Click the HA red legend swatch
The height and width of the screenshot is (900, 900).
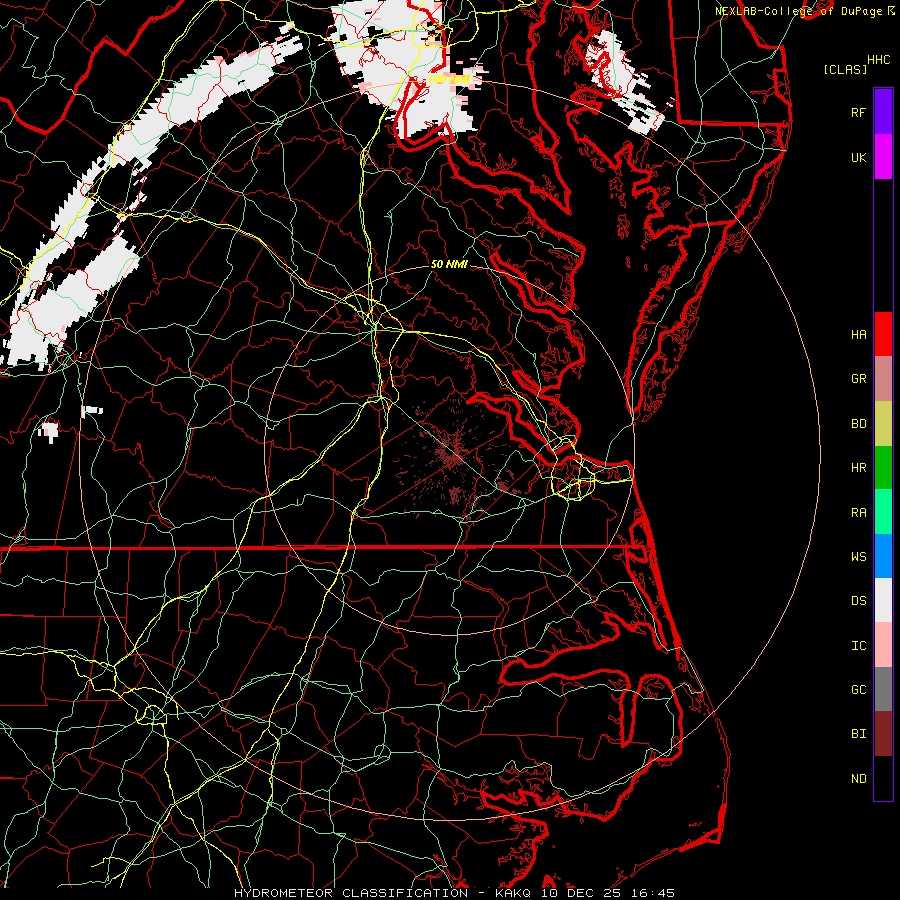[x=883, y=334]
